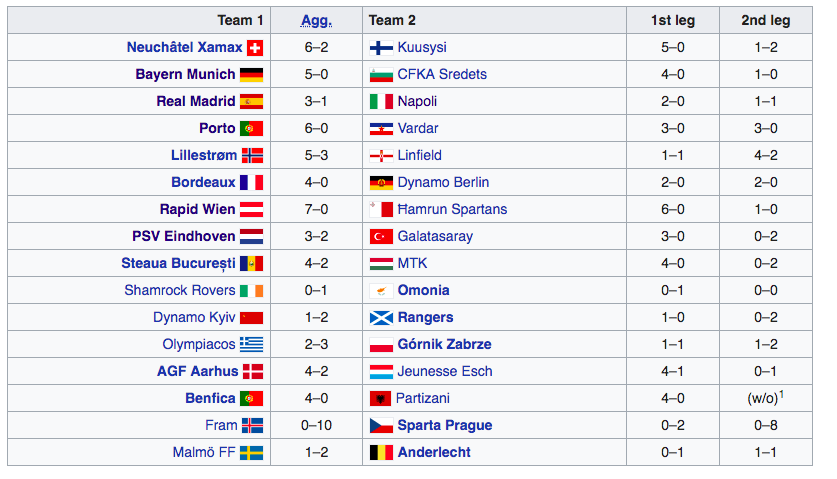Click the Swedish flag next to Malmö FF
The width and height of the screenshot is (837, 479).
coord(251,453)
